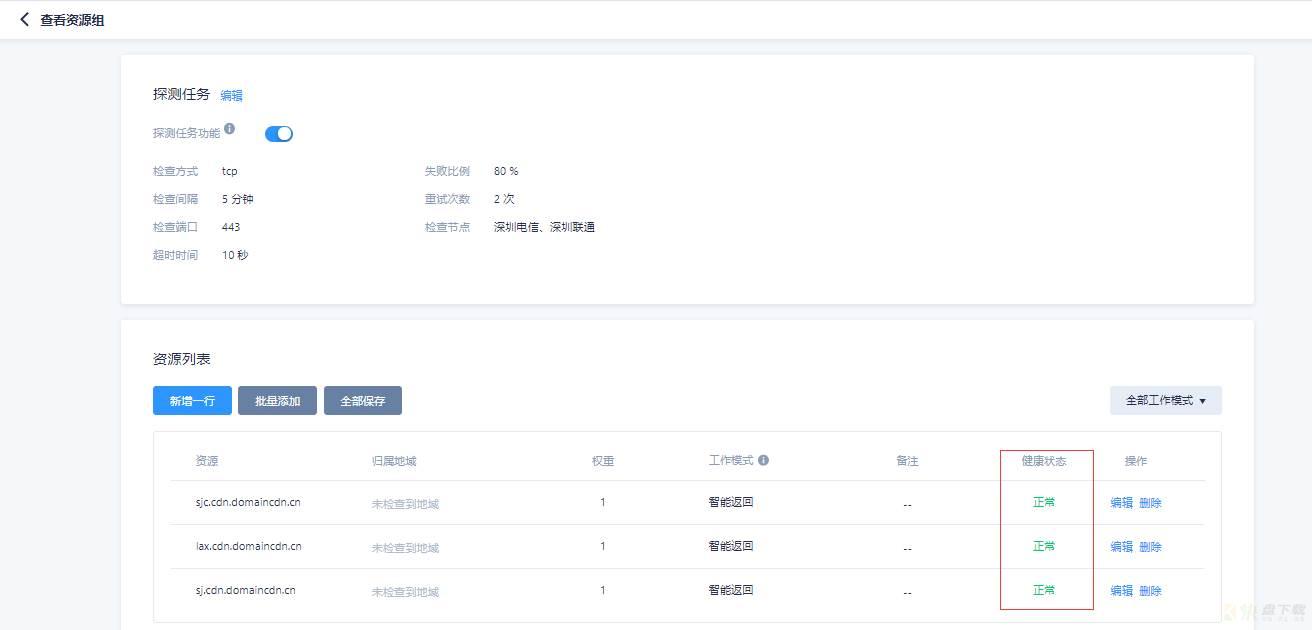Click the 深圳电信、深圳联通 check node value
The width and height of the screenshot is (1312, 630).
click(x=544, y=227)
